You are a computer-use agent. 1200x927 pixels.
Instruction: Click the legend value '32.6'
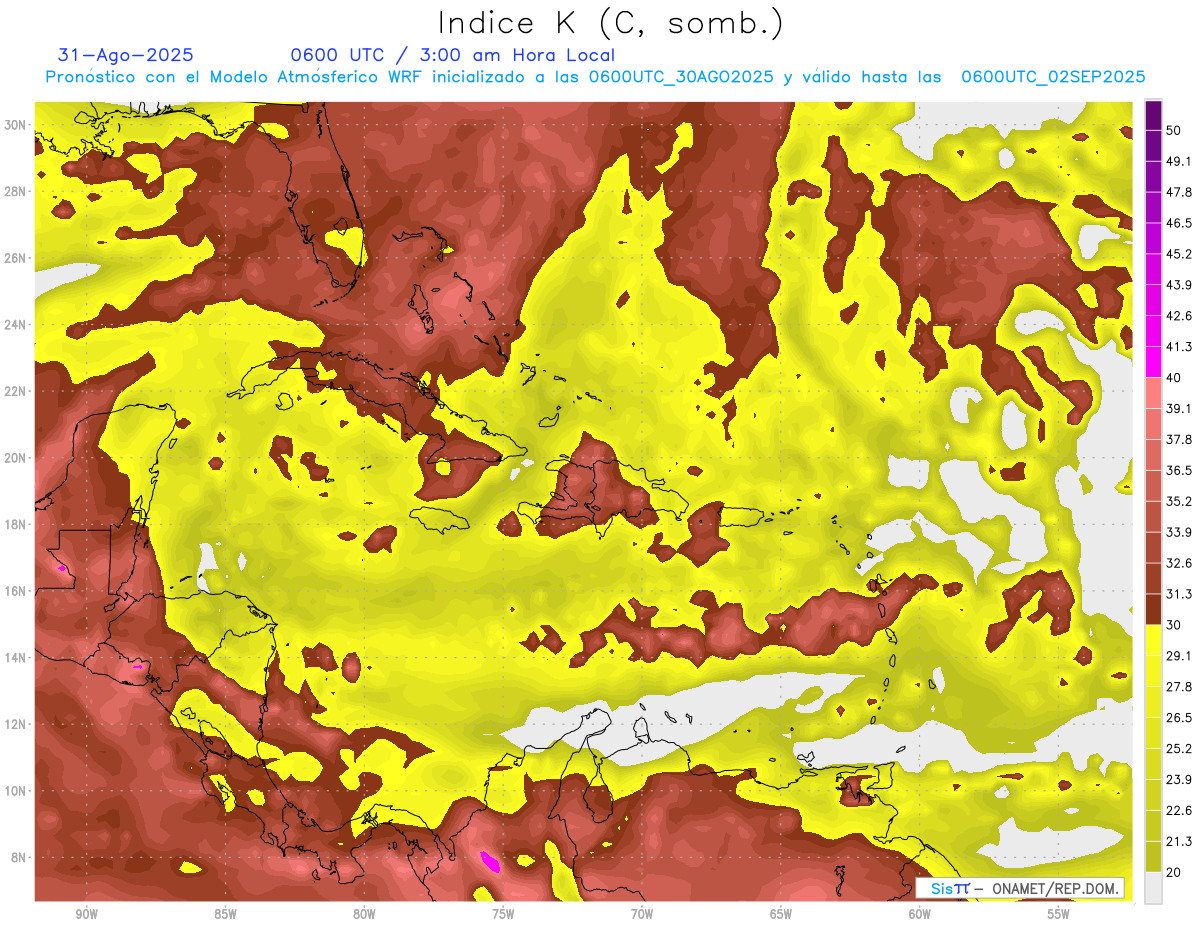(x=1179, y=563)
